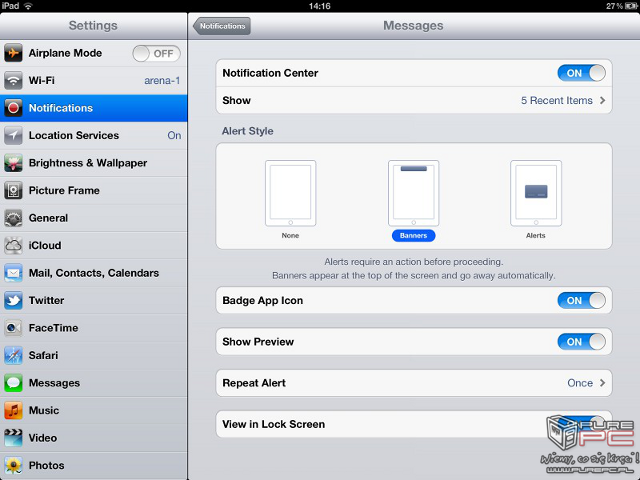Toggle the Show Preview switch off
The image size is (640, 480).
581,342
